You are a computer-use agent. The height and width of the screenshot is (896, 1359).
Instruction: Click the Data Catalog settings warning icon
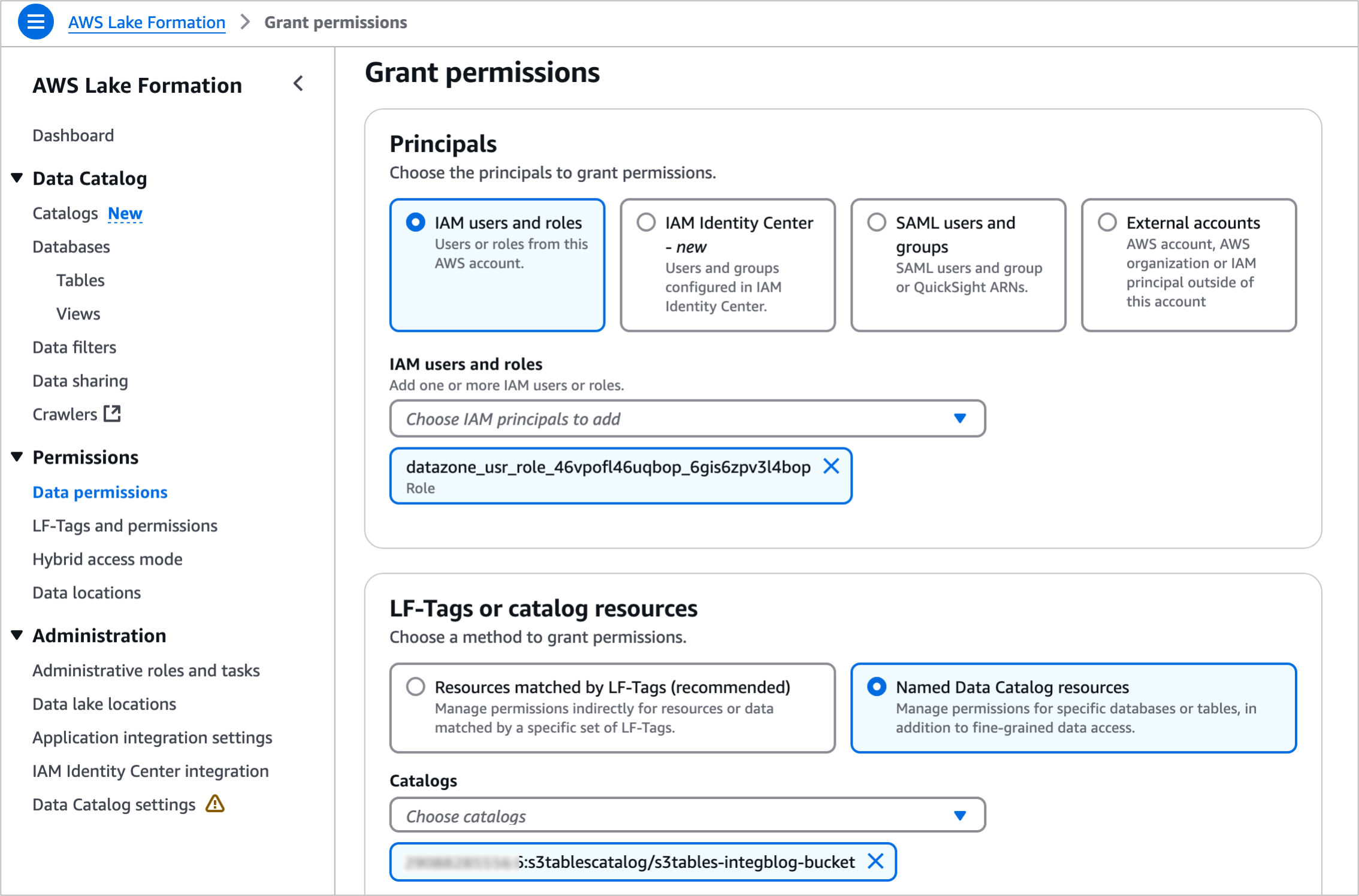click(215, 804)
